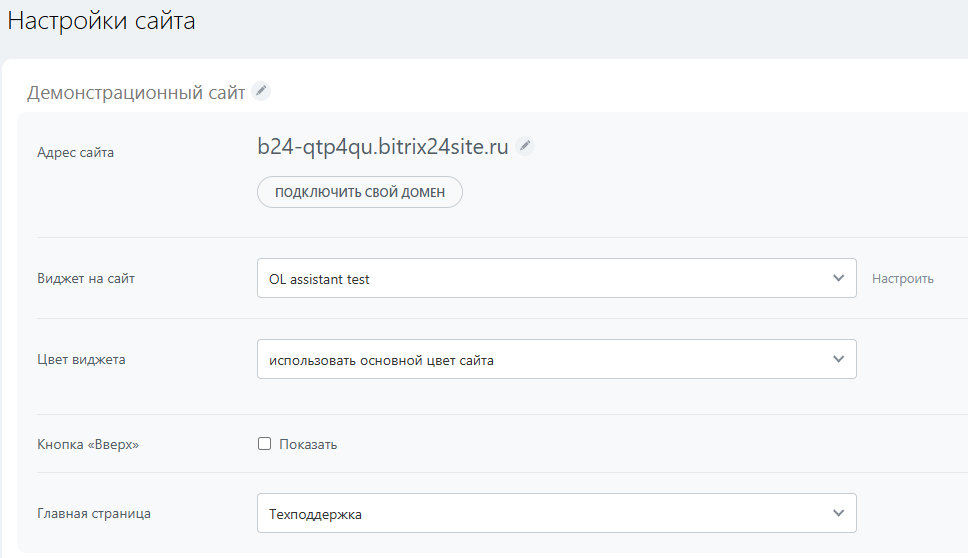Open the Главная страница dropdown

click(556, 513)
